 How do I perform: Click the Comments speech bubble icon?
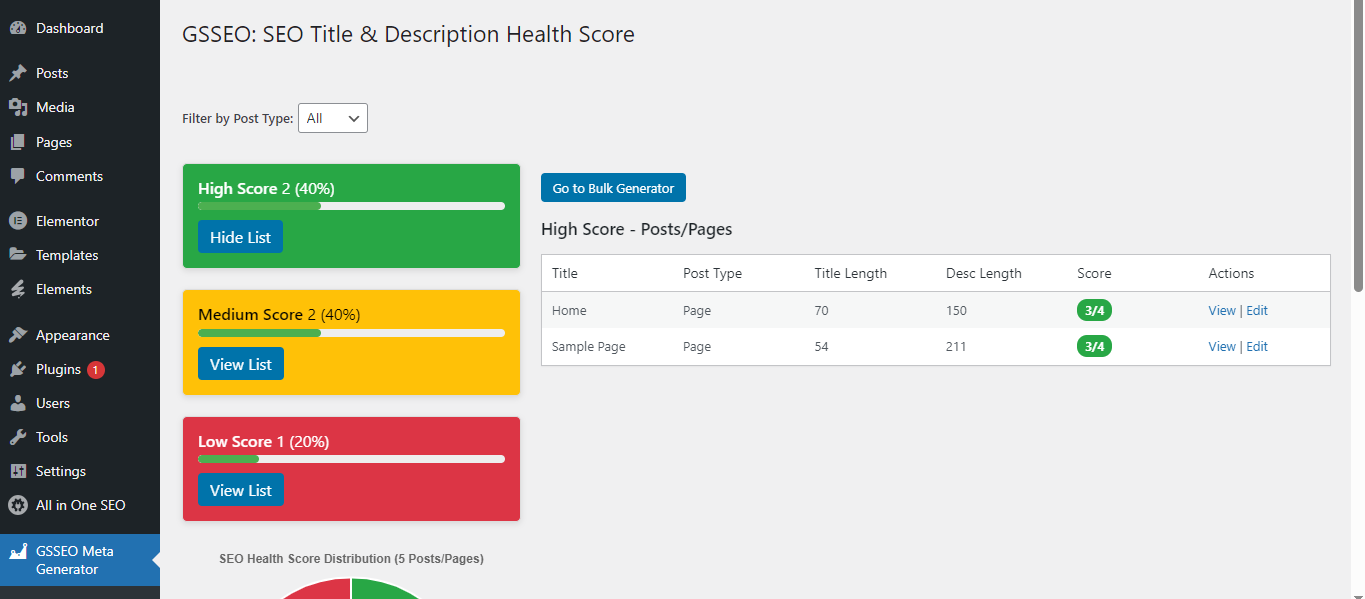(18, 176)
